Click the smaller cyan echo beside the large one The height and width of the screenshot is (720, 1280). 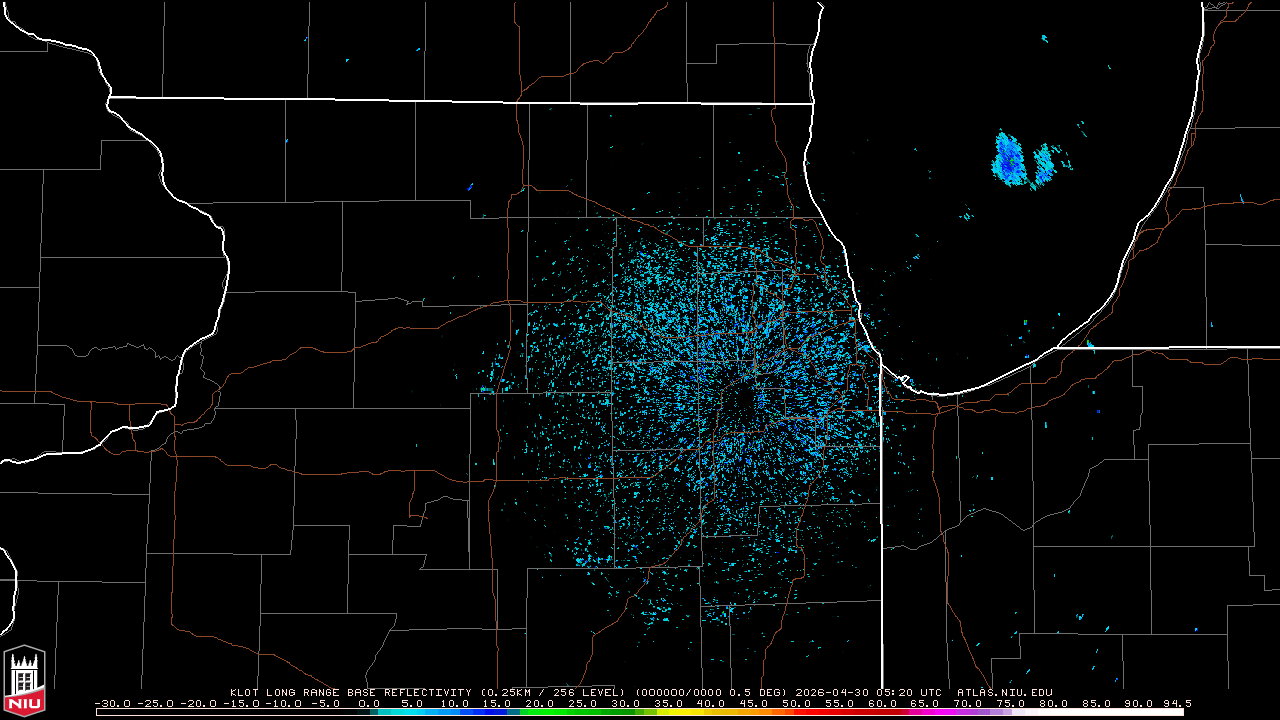(1043, 165)
